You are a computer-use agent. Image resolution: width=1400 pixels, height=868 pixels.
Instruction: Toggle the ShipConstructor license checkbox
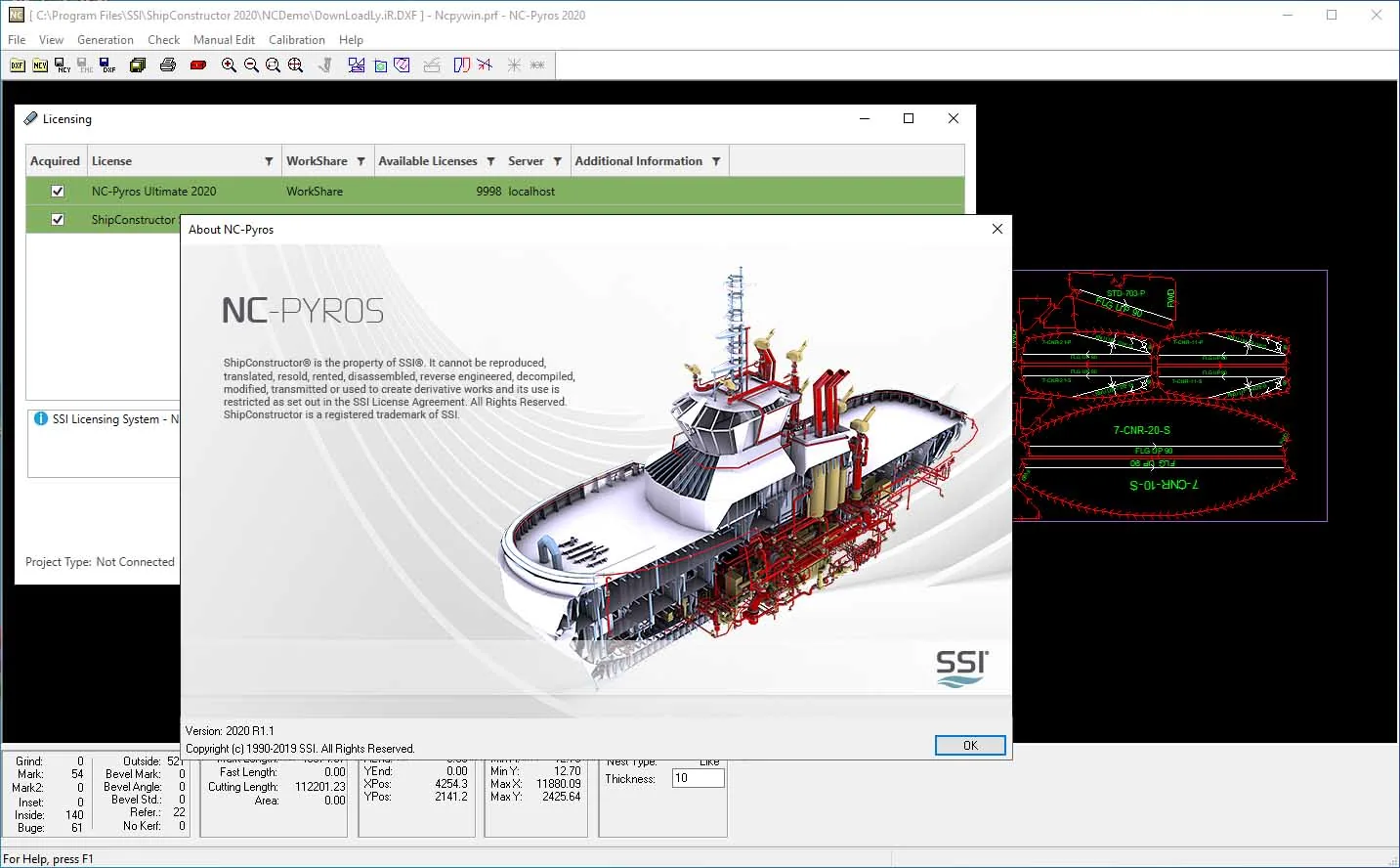click(58, 220)
